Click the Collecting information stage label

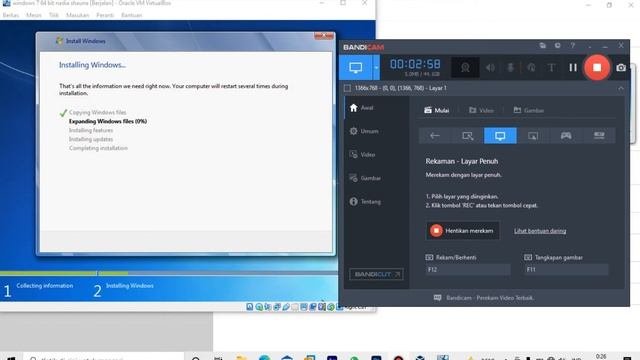(45, 286)
